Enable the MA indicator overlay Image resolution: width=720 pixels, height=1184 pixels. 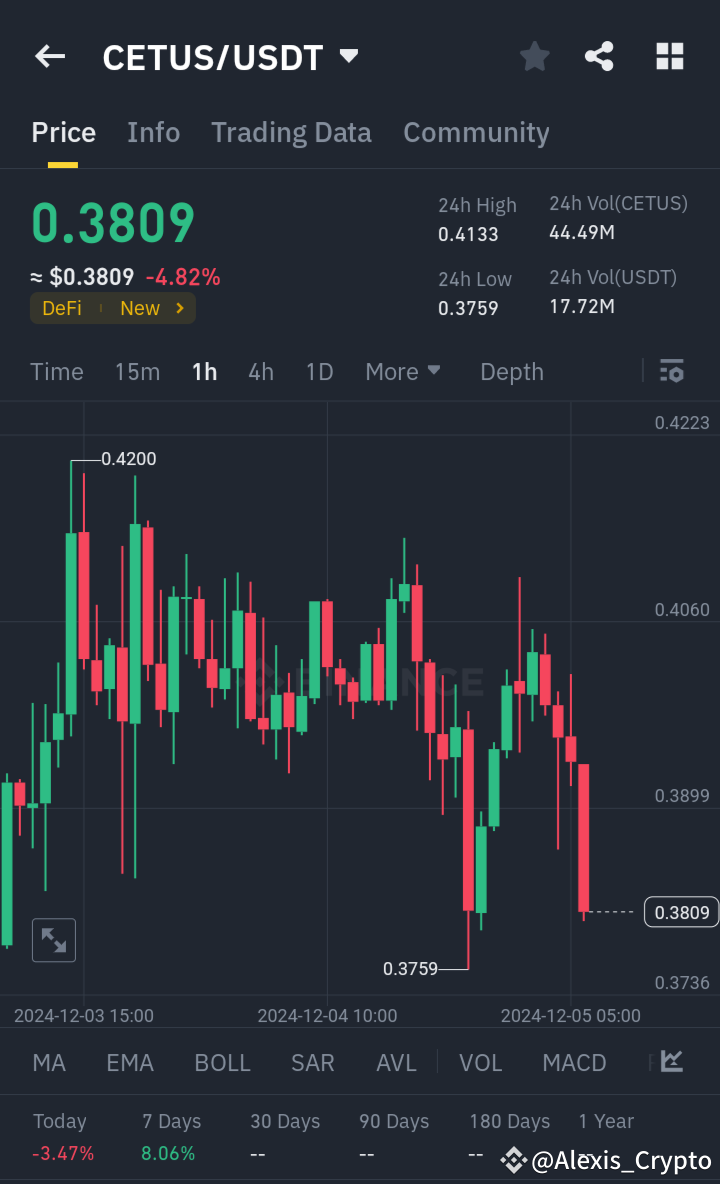click(48, 1062)
